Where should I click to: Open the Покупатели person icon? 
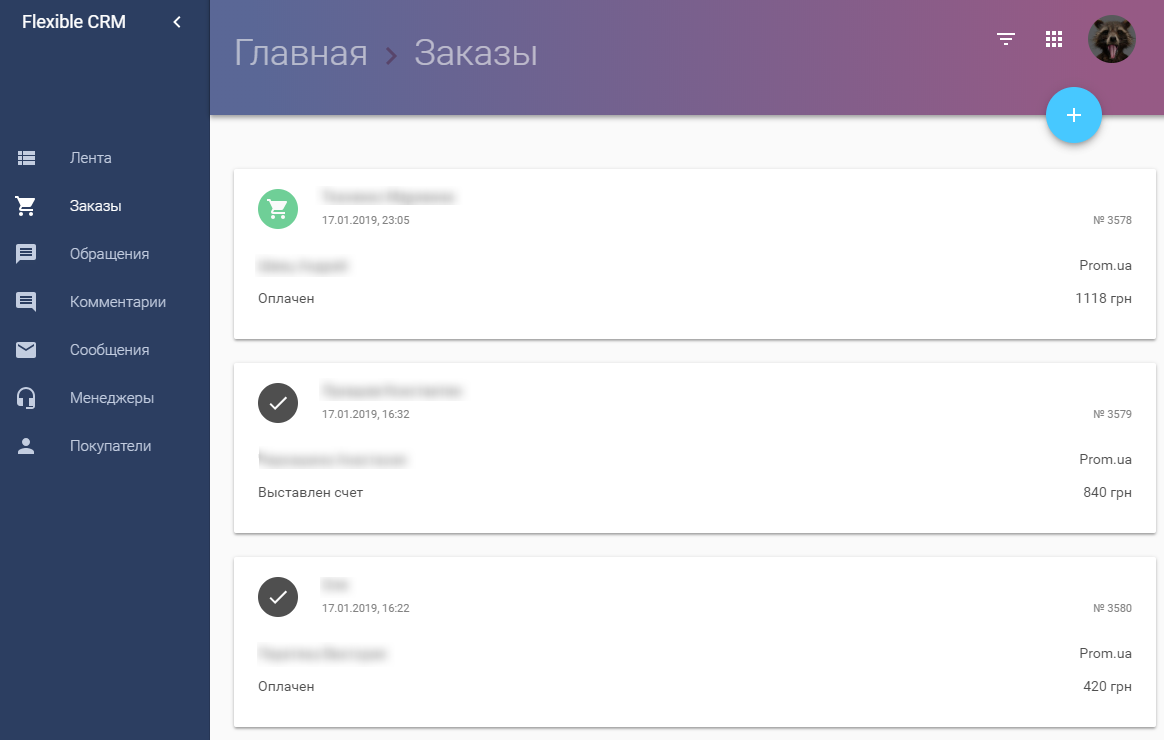(x=26, y=445)
